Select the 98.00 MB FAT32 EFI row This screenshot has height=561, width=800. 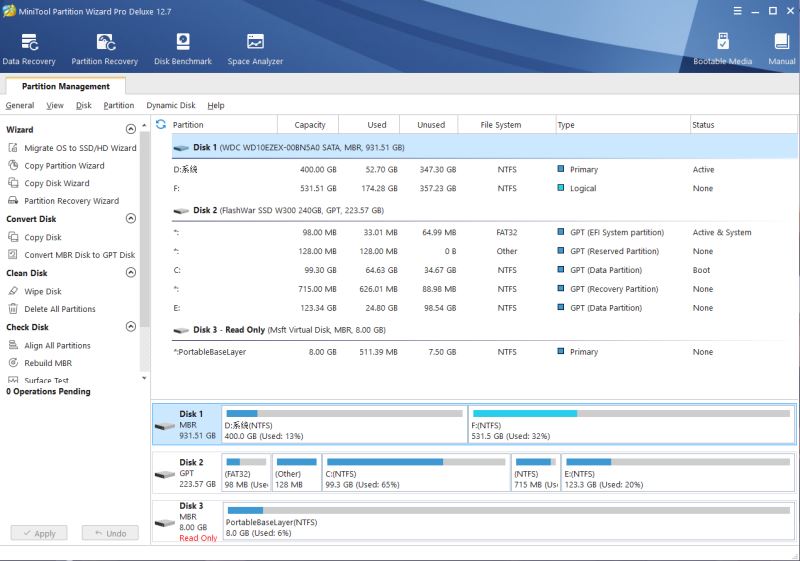coord(484,233)
